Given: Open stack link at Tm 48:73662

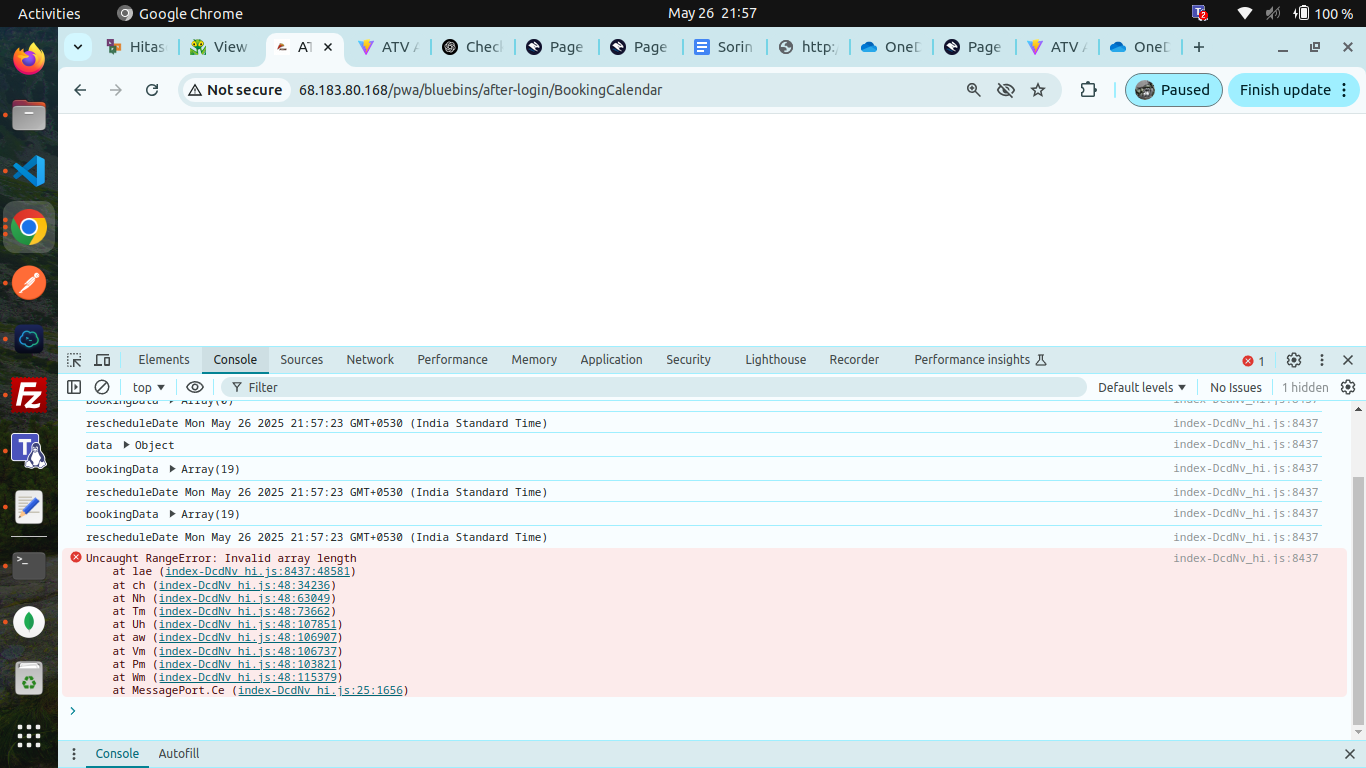Looking at the screenshot, I should (245, 611).
